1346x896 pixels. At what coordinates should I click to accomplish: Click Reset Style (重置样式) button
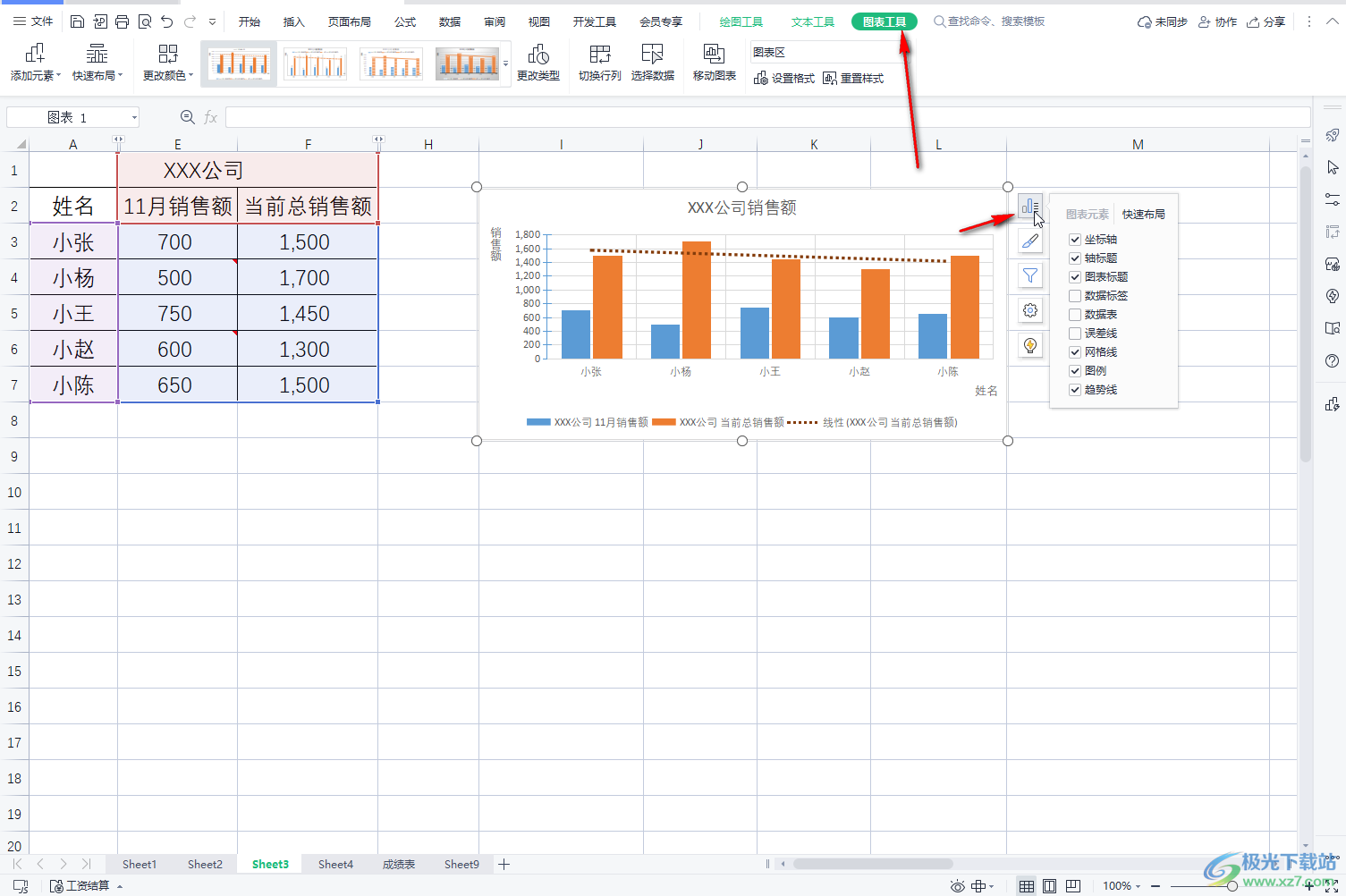click(x=853, y=79)
